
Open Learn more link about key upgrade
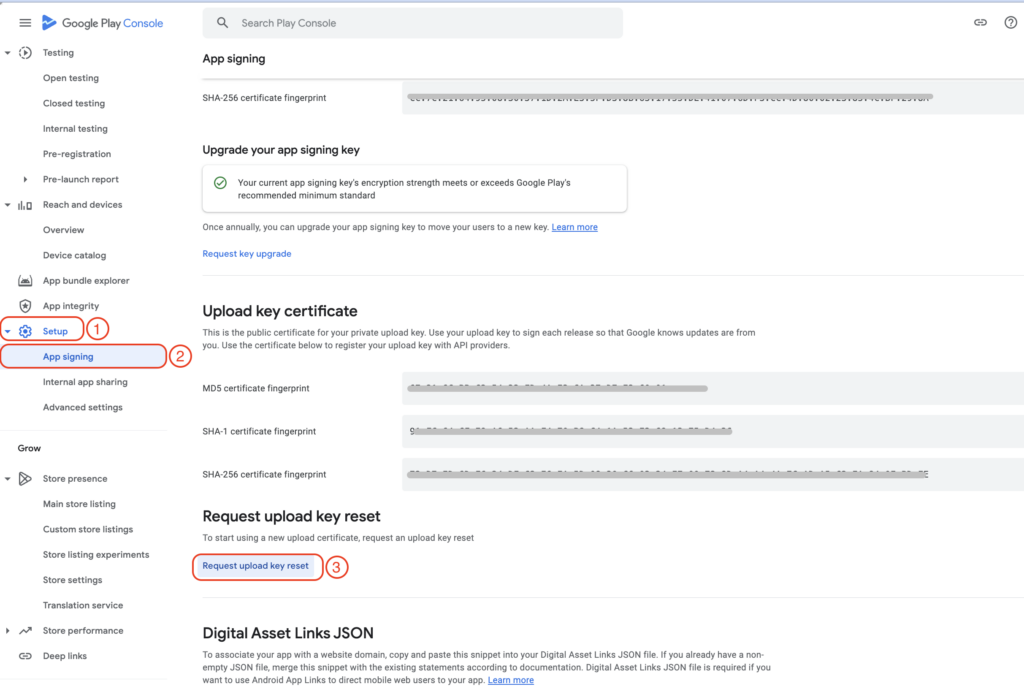point(574,227)
